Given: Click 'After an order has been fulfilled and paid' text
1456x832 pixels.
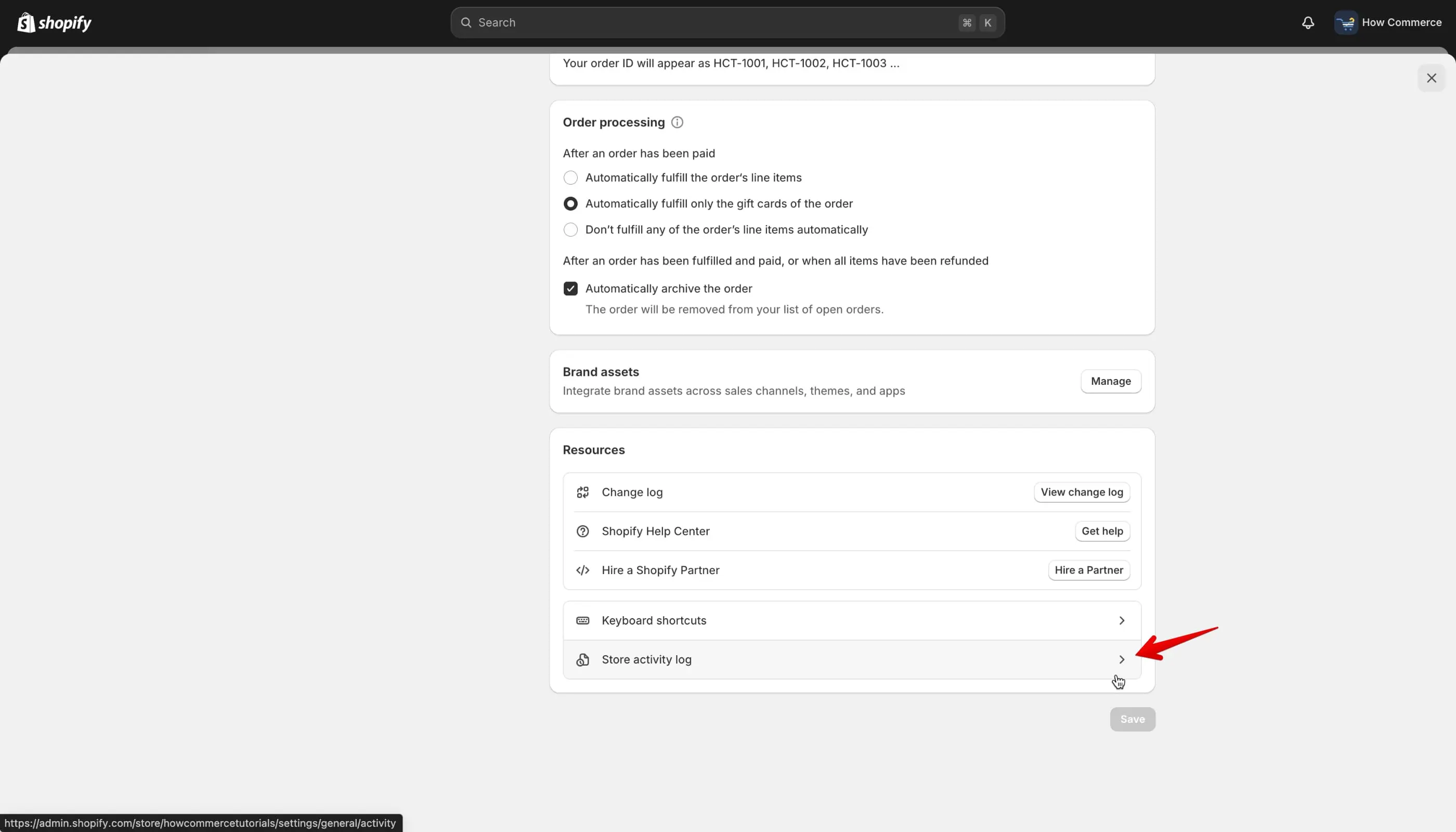Looking at the screenshot, I should (775, 261).
